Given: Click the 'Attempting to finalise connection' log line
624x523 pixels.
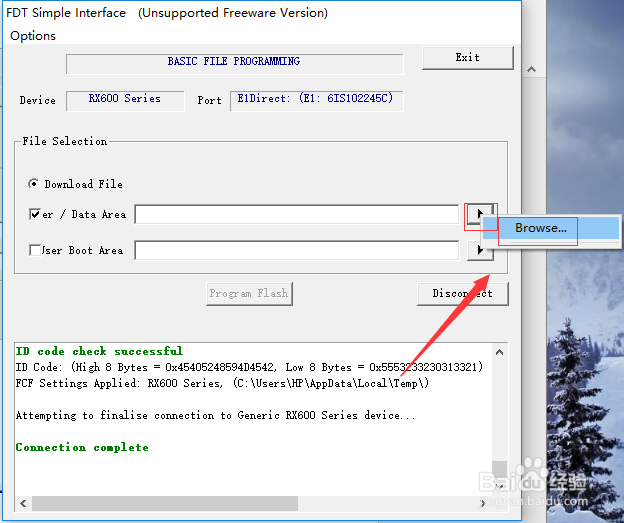Looking at the screenshot, I should point(215,415).
